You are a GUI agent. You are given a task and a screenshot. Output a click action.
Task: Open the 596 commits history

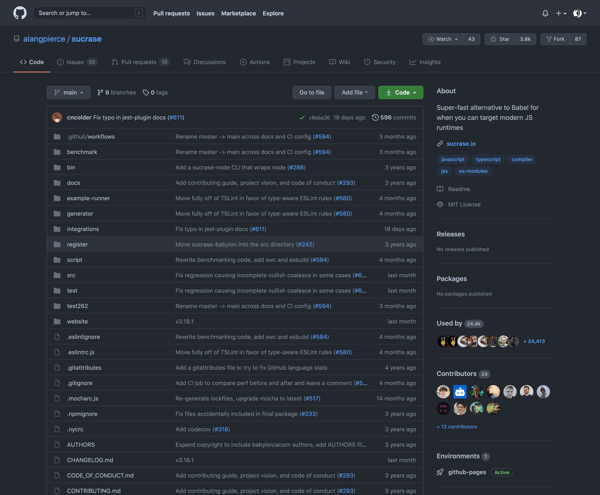pos(394,117)
